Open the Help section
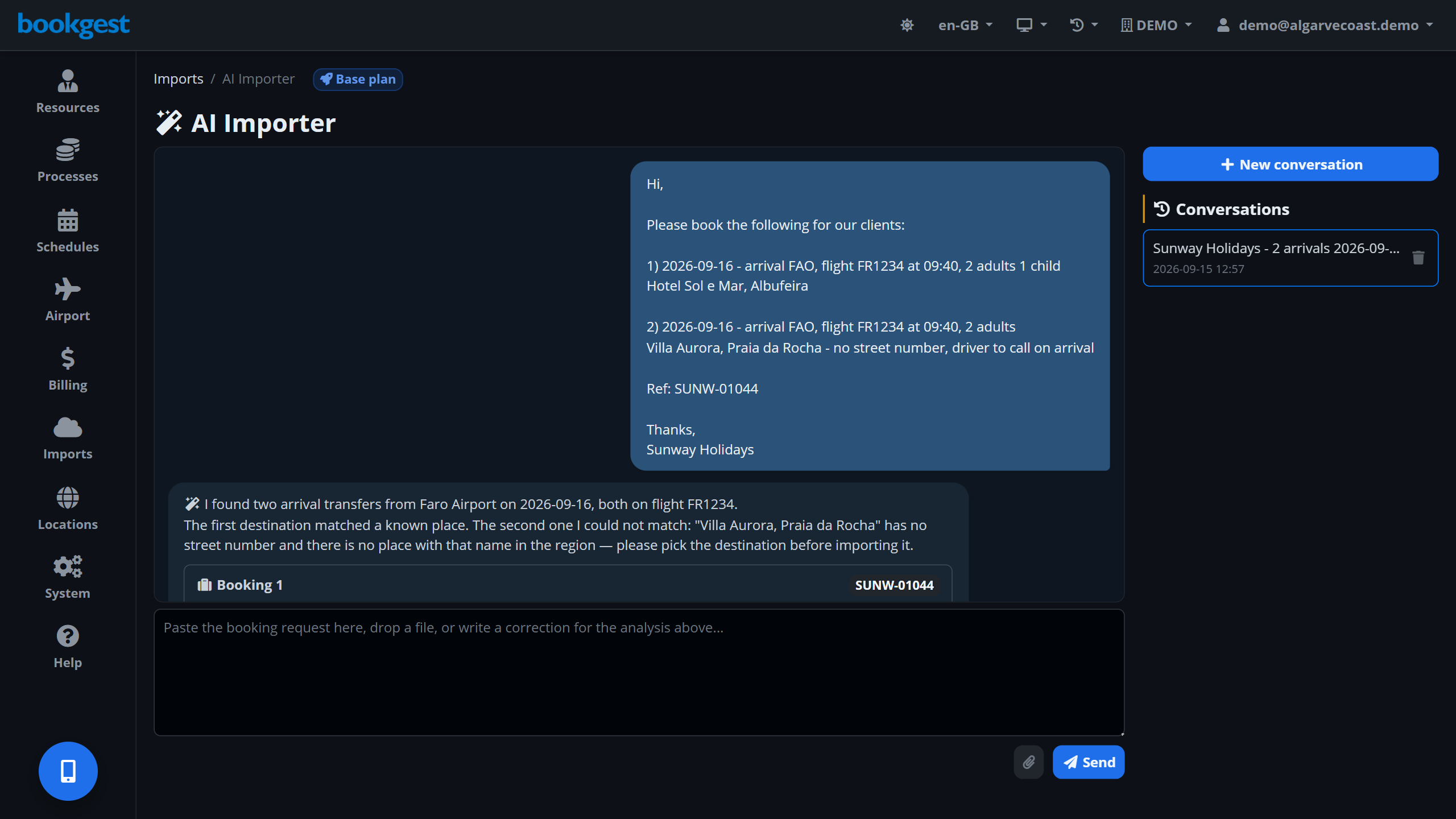Image resolution: width=1456 pixels, height=819 pixels. (68, 647)
